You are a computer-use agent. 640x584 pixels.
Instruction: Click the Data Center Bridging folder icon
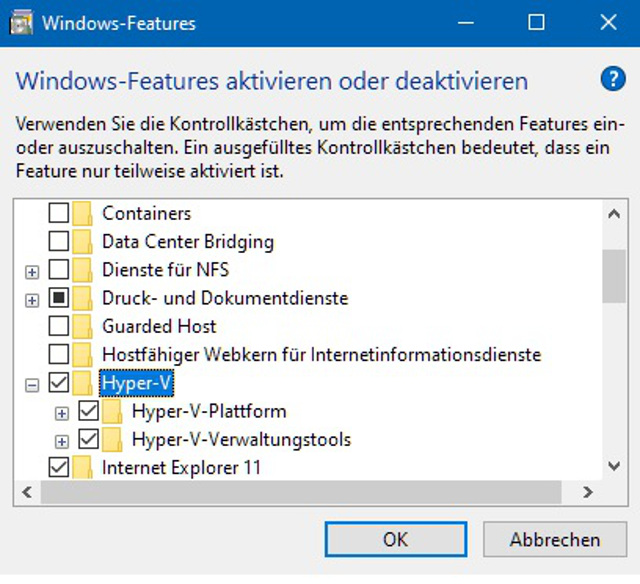tap(82, 241)
